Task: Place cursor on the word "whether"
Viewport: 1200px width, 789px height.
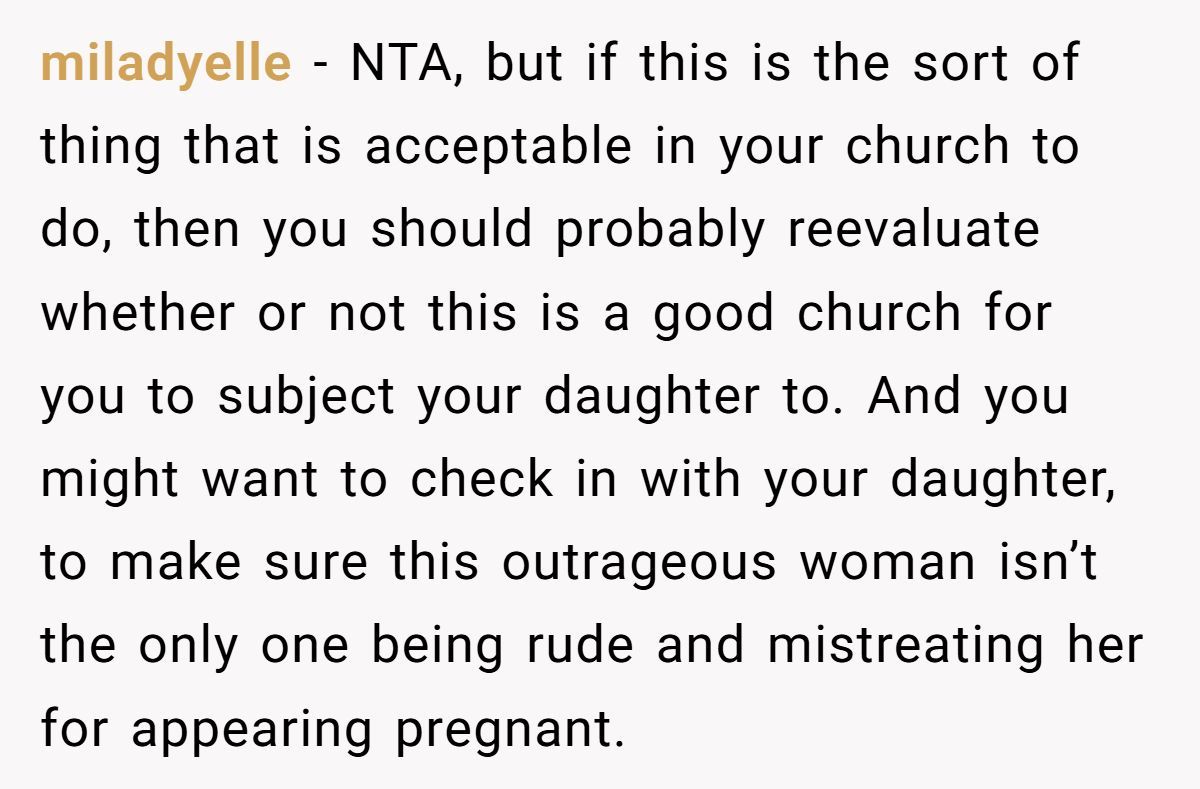Action: pos(138,314)
